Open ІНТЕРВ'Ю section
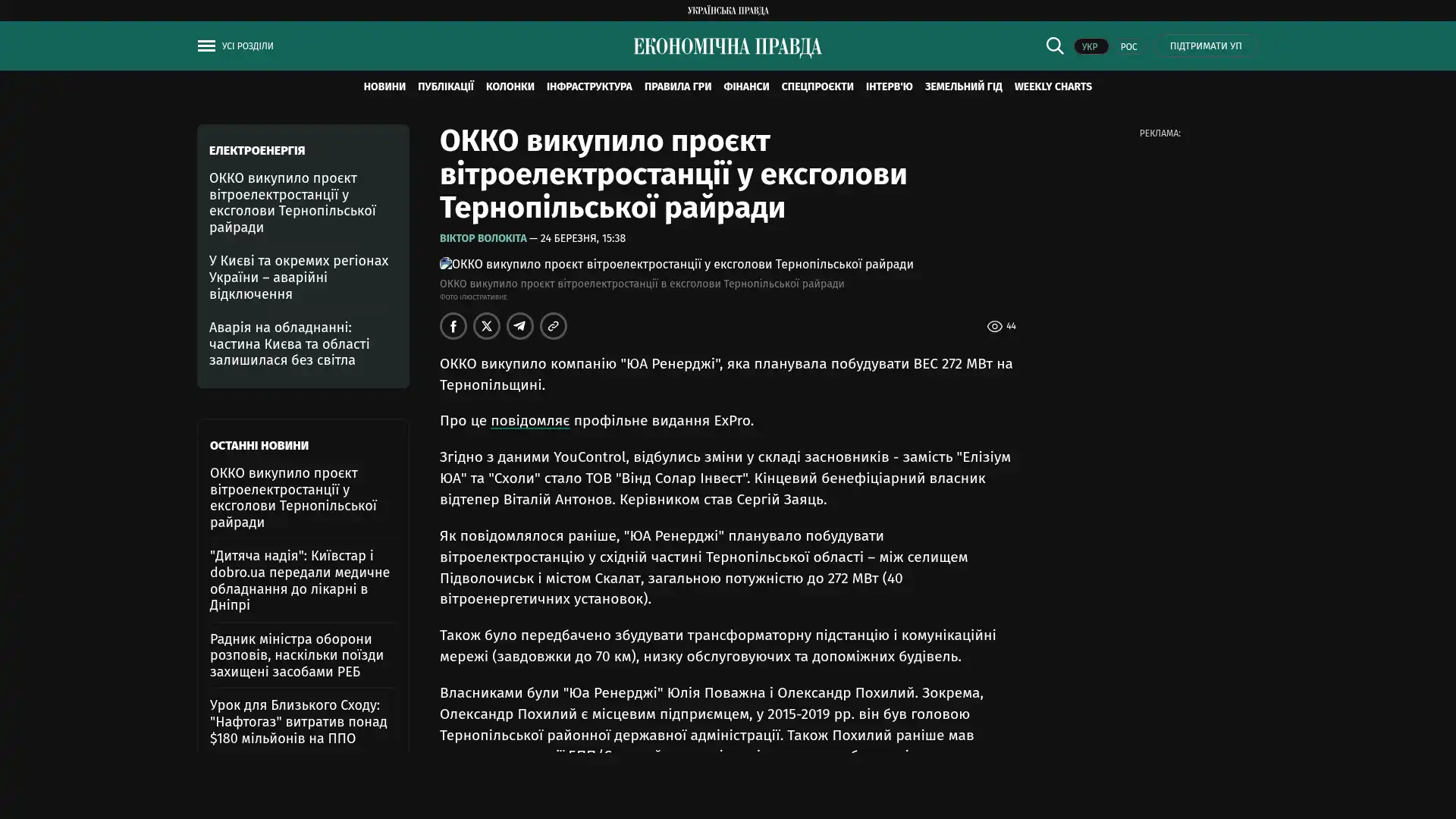Viewport: 1456px width, 819px height. [890, 86]
